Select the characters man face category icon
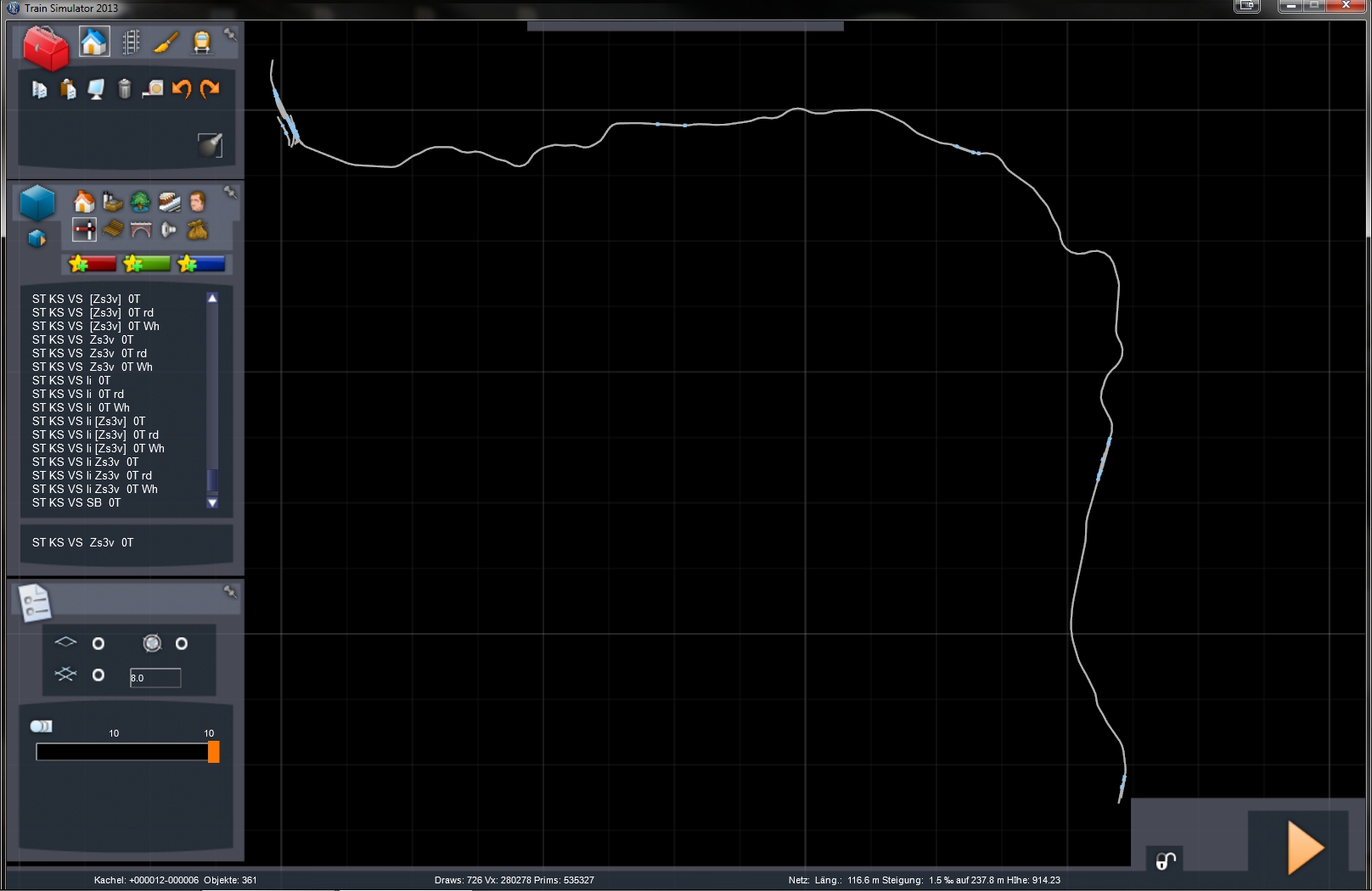 pos(198,202)
